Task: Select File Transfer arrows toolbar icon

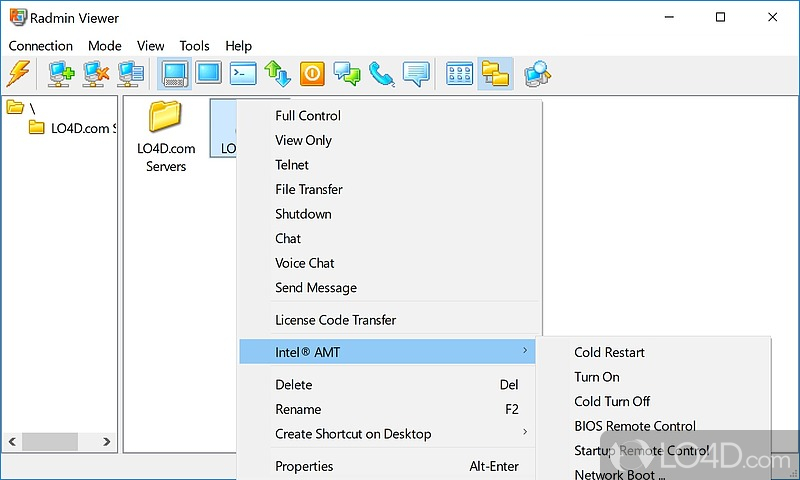Action: click(x=278, y=74)
